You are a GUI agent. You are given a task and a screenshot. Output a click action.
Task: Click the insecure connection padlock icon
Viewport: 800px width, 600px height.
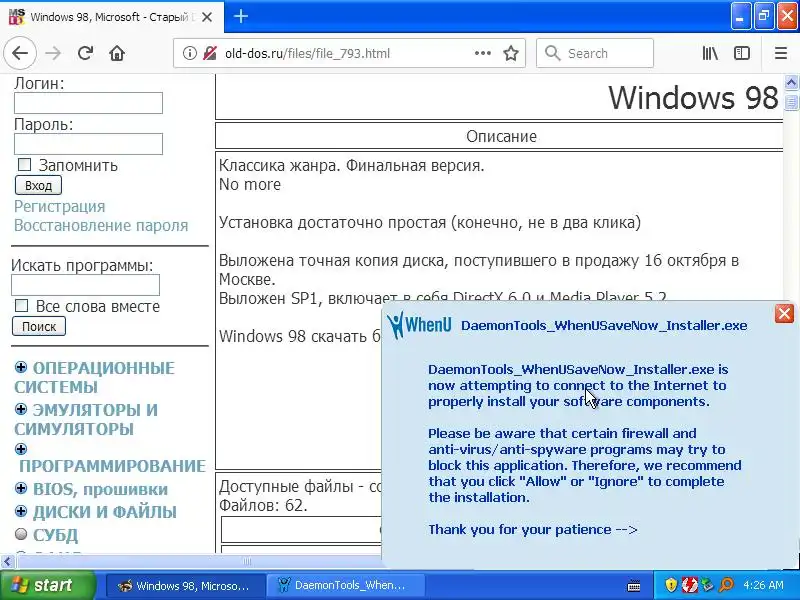pyautogui.click(x=210, y=53)
